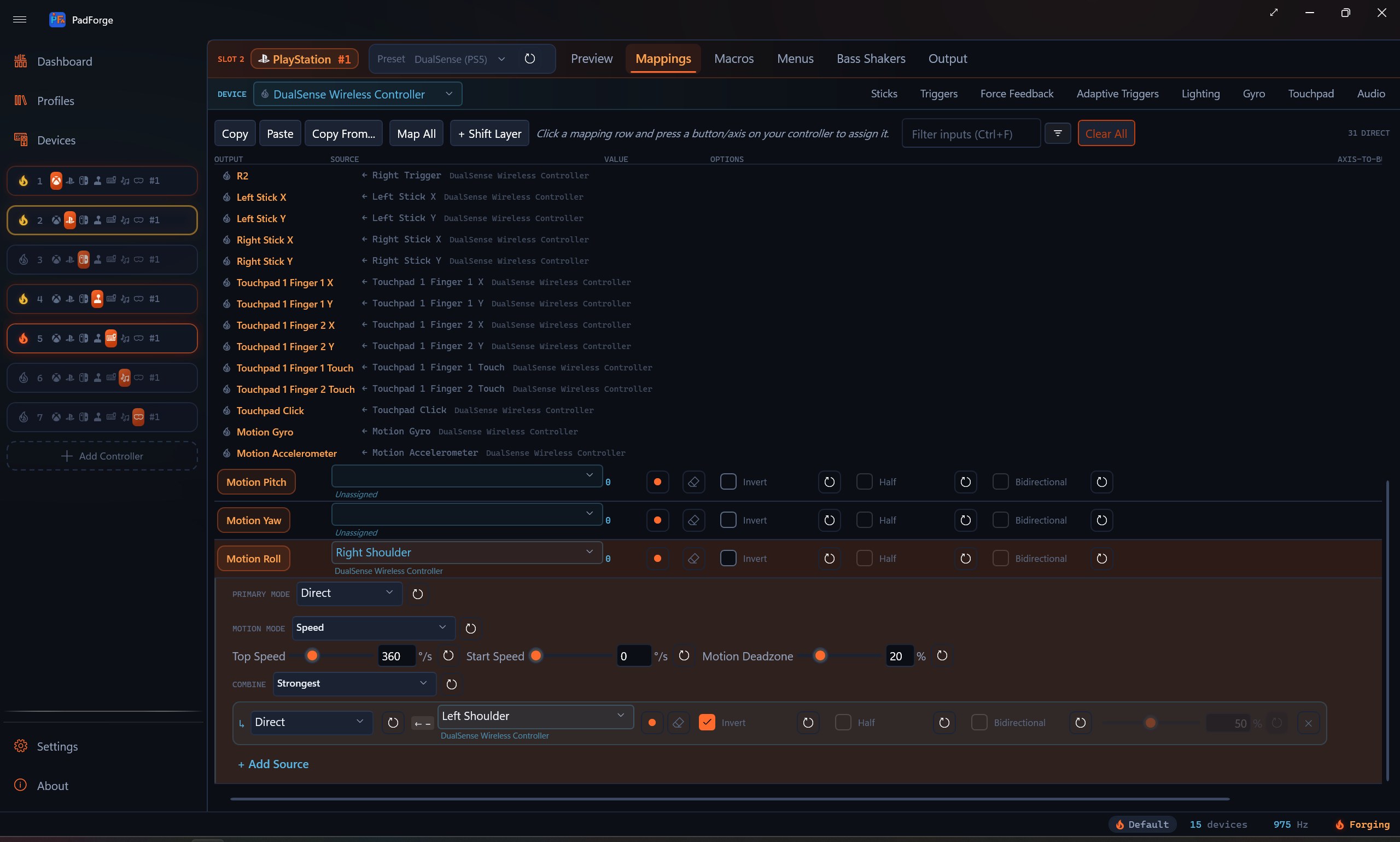
Task: Clear the Motion Yaw mapping with the eraser icon
Action: click(x=693, y=520)
